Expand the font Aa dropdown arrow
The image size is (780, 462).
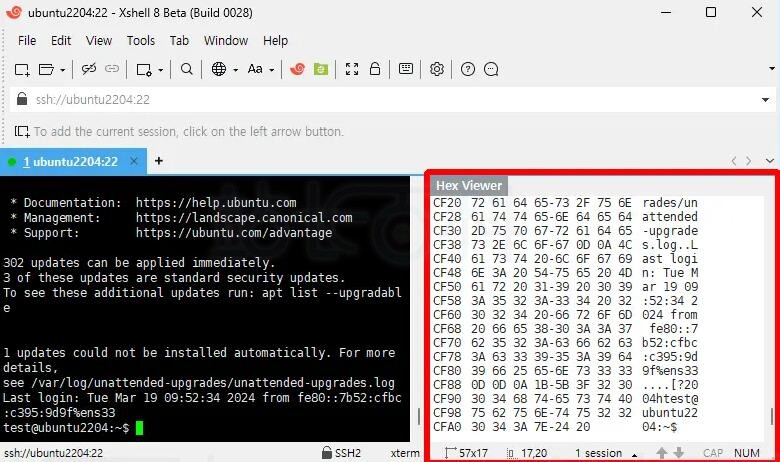(272, 70)
